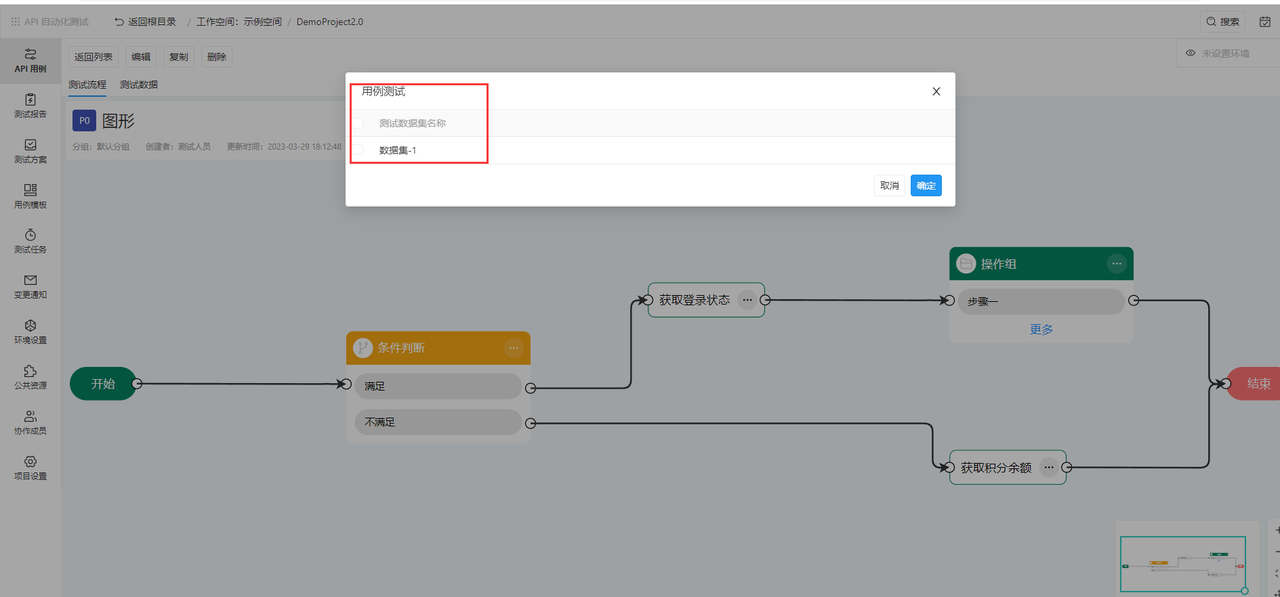This screenshot has width=1280, height=597.
Task: Open the API 用例 sidebar section
Action: [x=30, y=60]
